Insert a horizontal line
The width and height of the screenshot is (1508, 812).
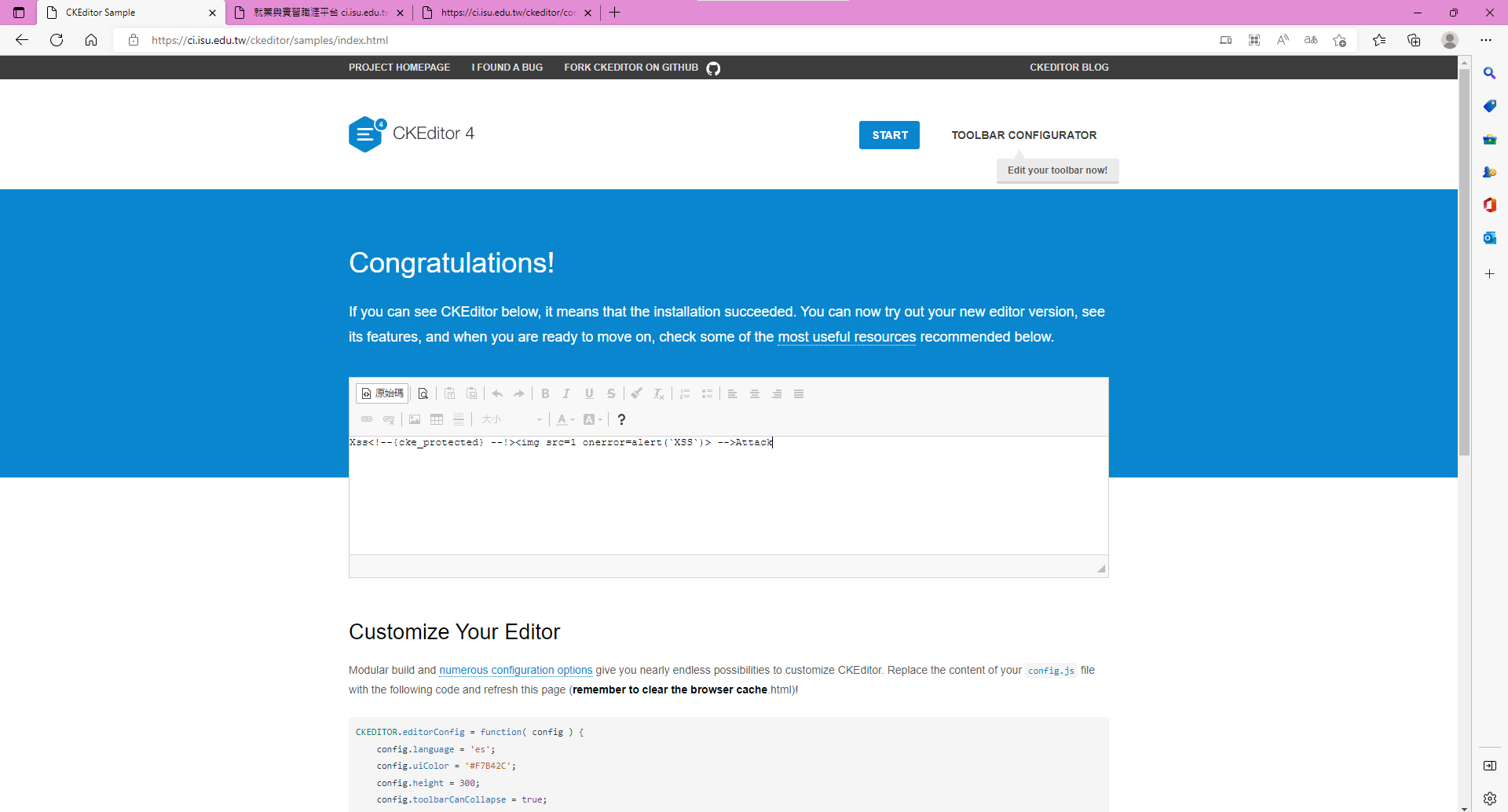[459, 419]
